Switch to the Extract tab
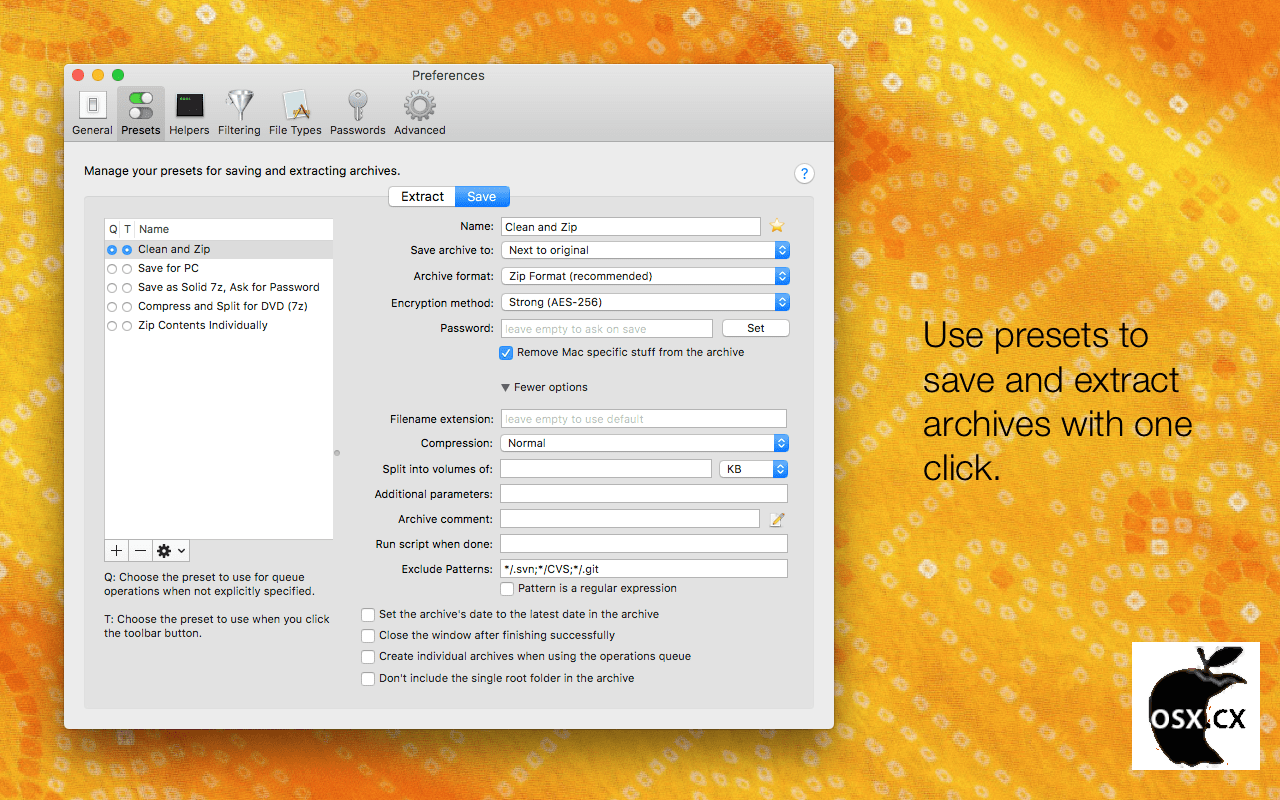The width and height of the screenshot is (1280, 800). [x=422, y=196]
